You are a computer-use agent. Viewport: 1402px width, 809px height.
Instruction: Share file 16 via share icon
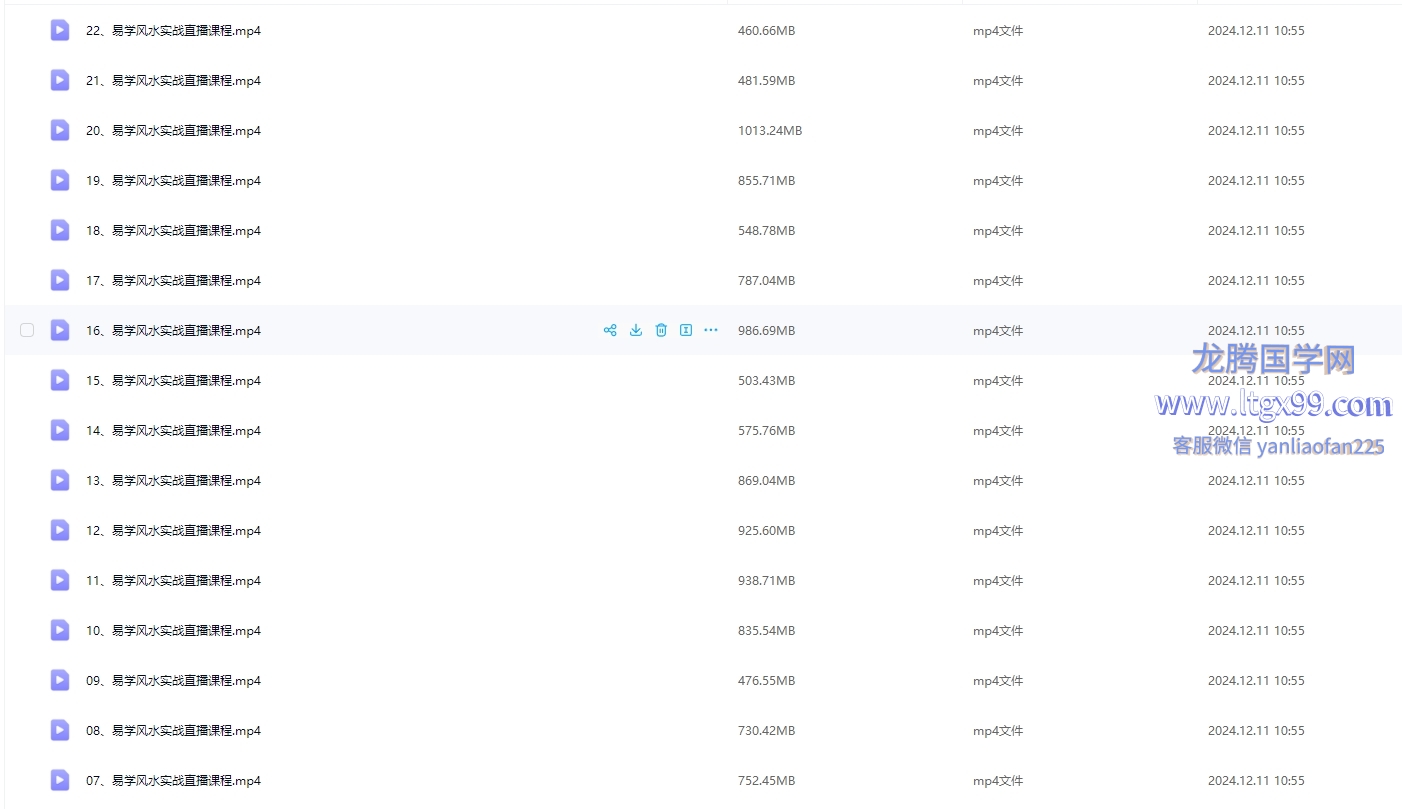610,330
